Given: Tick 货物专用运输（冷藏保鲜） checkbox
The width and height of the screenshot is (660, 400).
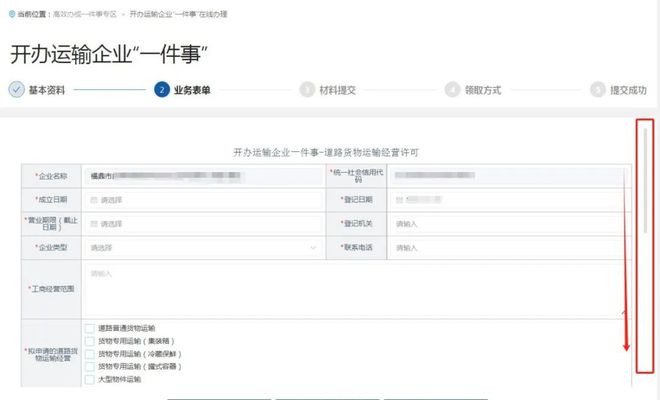Looking at the screenshot, I should pyautogui.click(x=90, y=354).
